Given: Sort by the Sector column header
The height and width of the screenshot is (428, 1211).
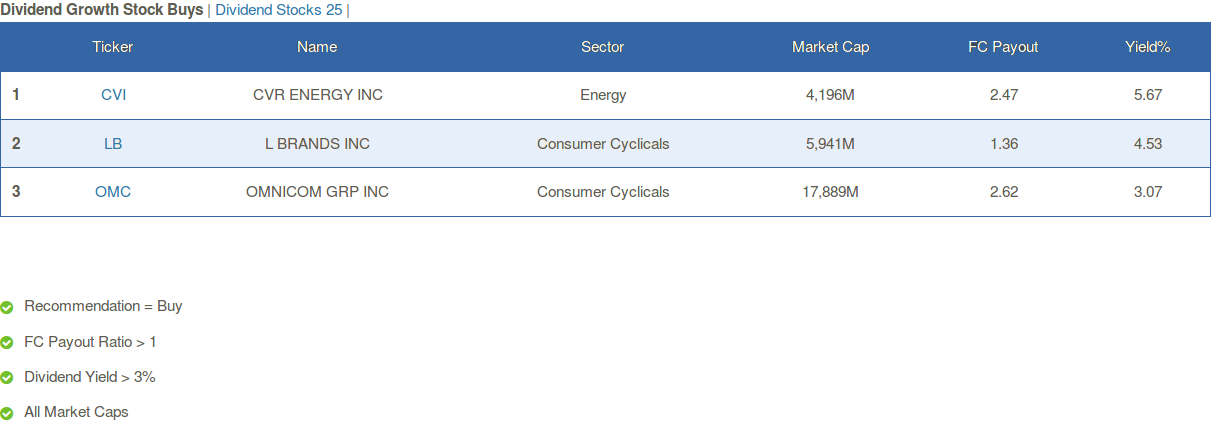Looking at the screenshot, I should tap(603, 47).
